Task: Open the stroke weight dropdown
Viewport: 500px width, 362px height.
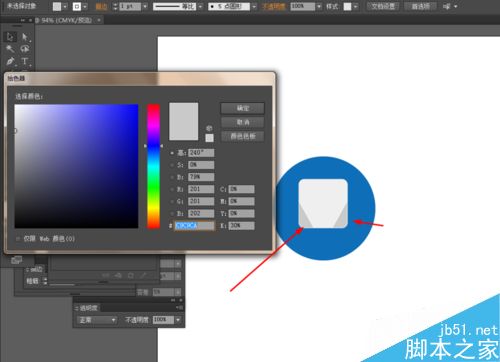Action: click(145, 6)
